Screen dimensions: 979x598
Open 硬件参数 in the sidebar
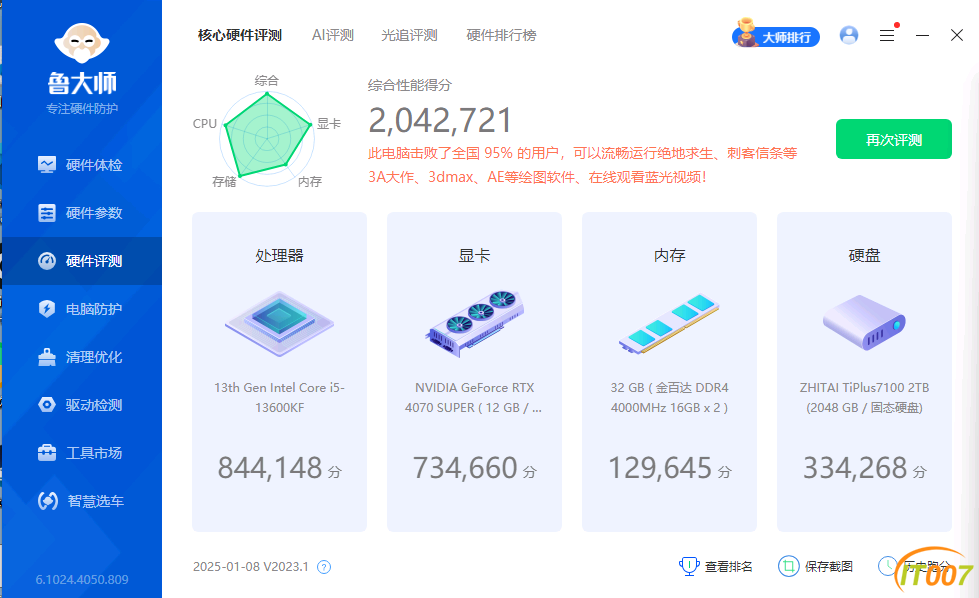[x=81, y=213]
